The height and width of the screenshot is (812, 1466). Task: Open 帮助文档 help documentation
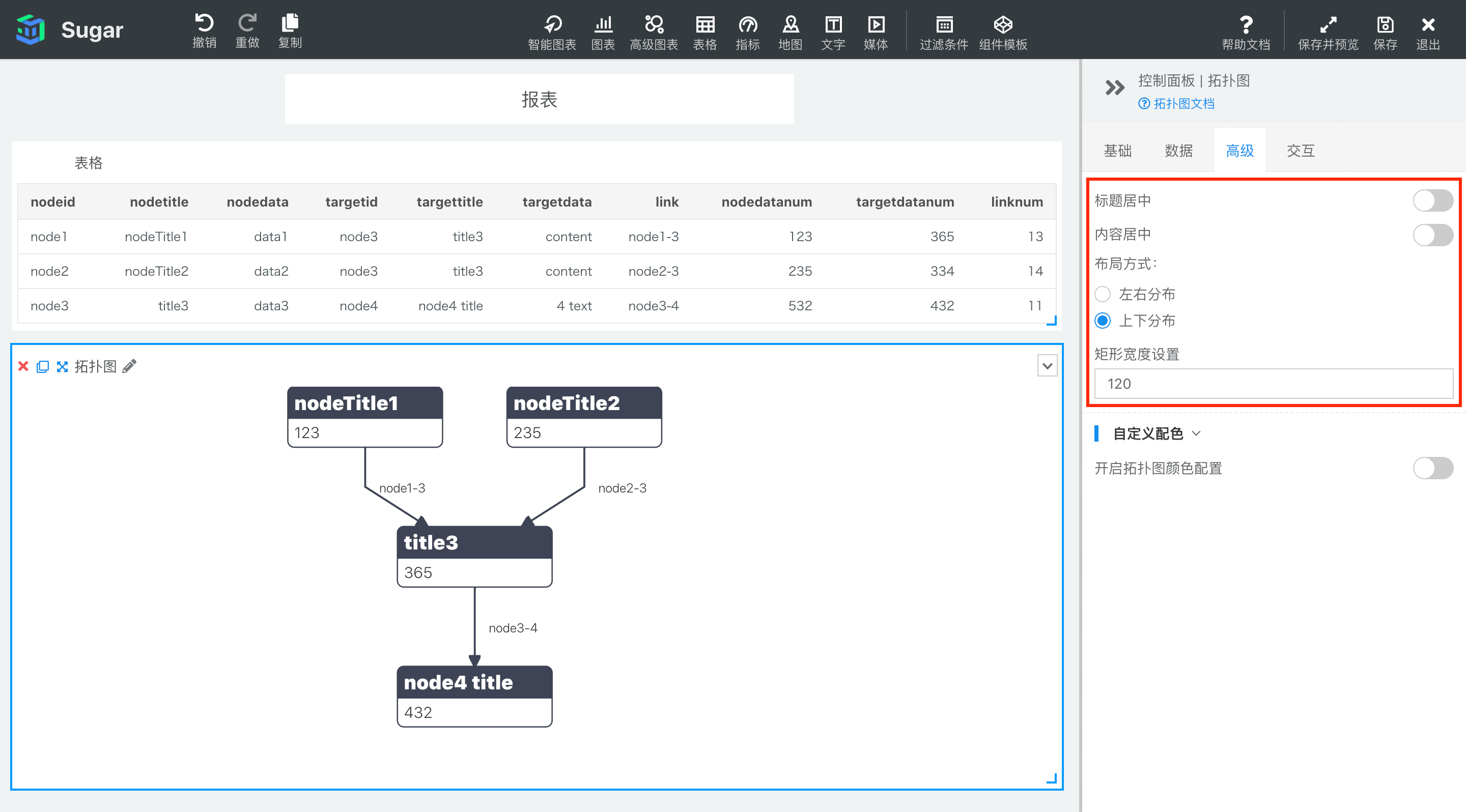coord(1246,32)
